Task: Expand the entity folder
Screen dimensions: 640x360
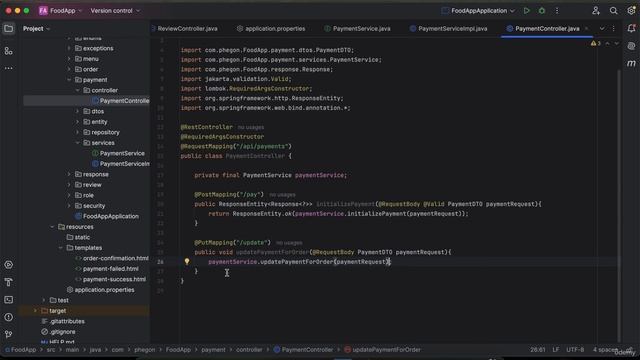Action: (x=77, y=122)
